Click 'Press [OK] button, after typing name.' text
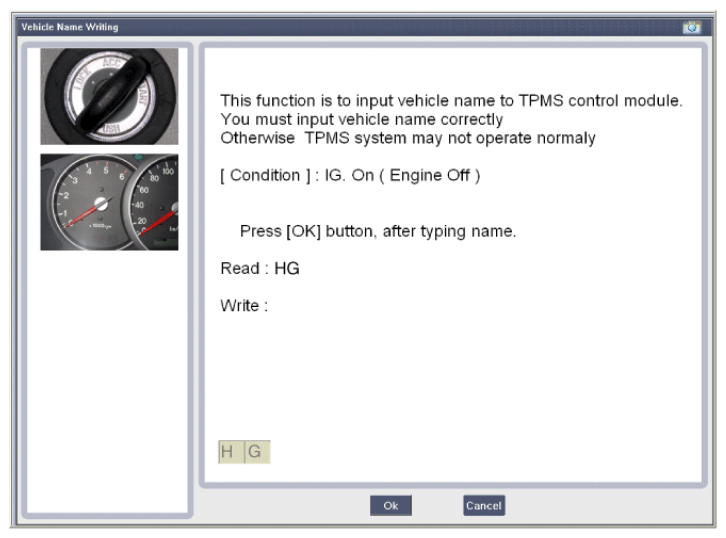Viewport: 726px width, 538px height. 378,231
